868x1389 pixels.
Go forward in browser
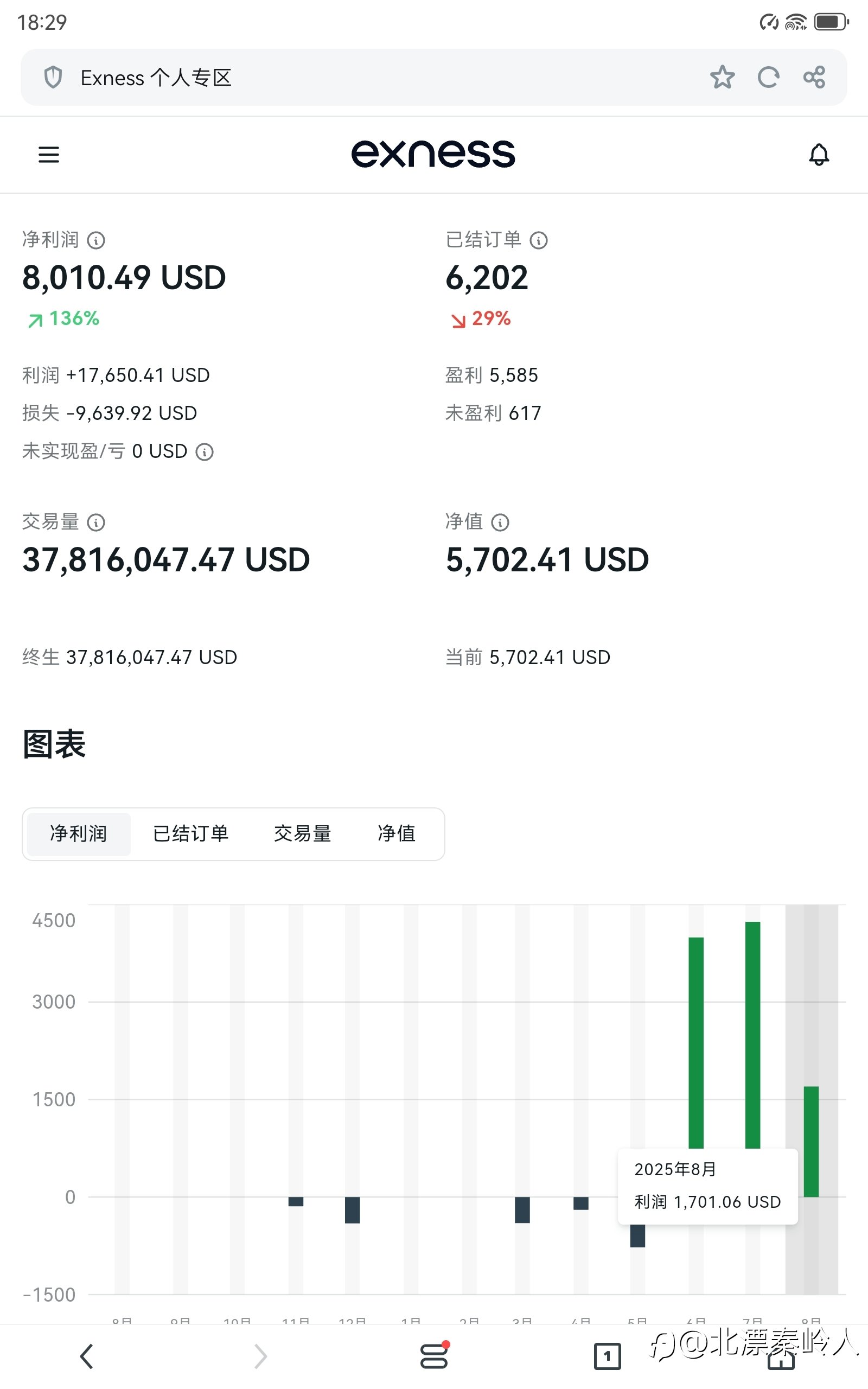tap(260, 1356)
